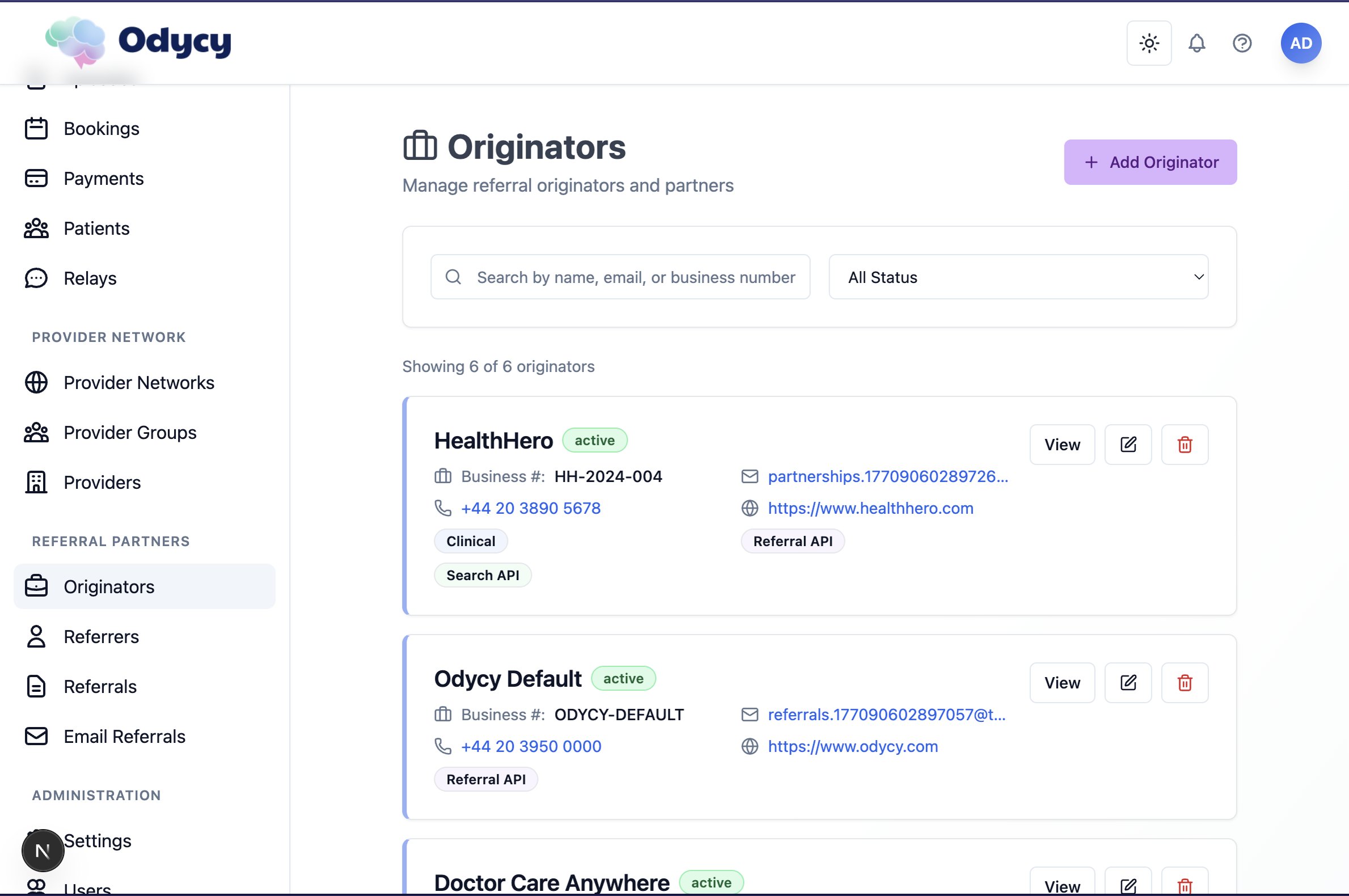This screenshot has width=1349, height=896.
Task: Call Odycy Default phone number link
Action: 530,746
